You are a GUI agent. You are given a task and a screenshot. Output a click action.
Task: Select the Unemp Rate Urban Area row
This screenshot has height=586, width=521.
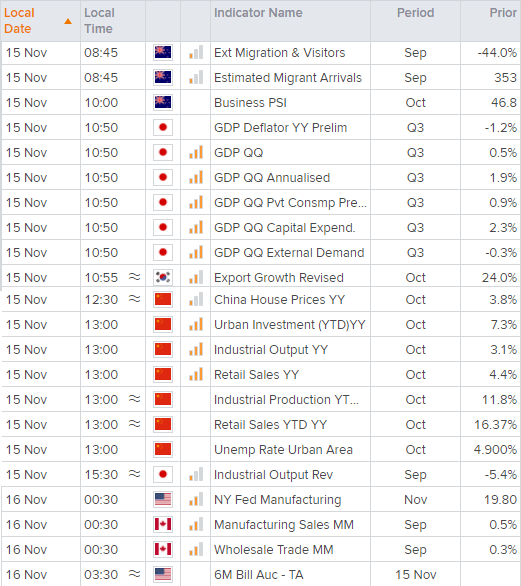[x=260, y=449]
